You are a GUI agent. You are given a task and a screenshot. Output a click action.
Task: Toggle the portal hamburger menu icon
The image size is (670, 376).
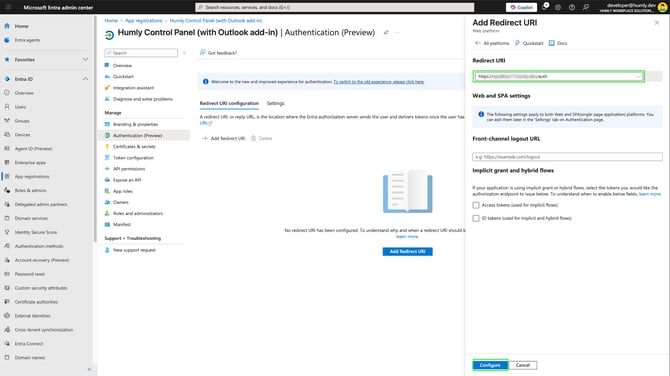pyautogui.click(x=8, y=7)
